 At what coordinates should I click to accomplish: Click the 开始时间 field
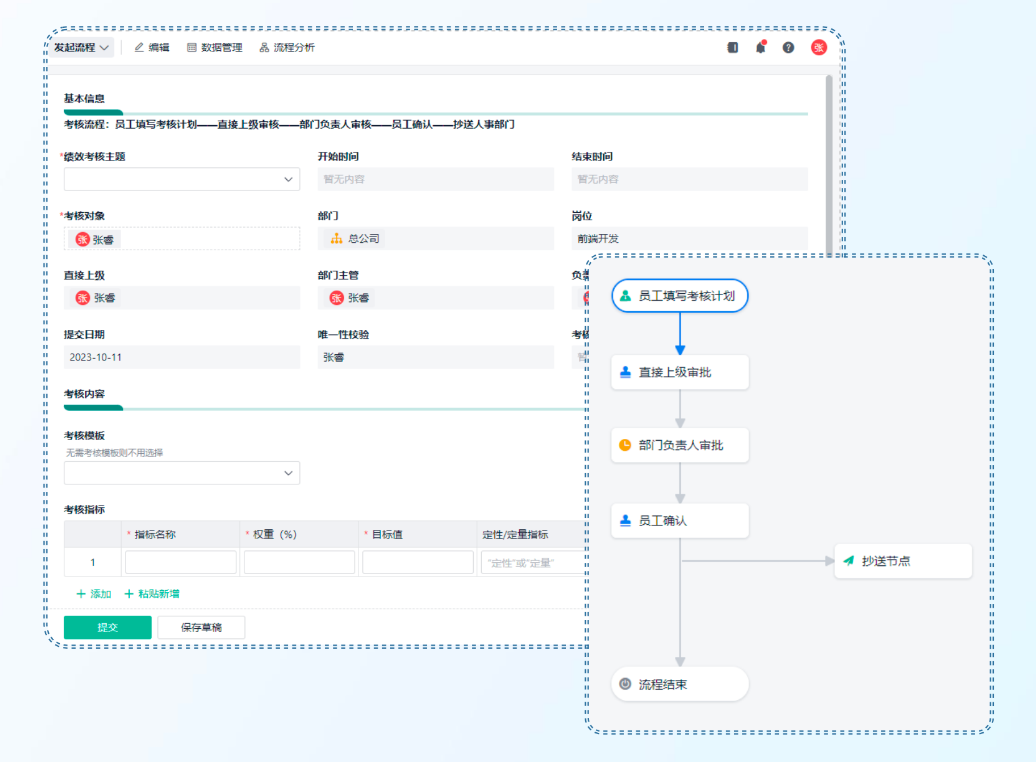435,179
